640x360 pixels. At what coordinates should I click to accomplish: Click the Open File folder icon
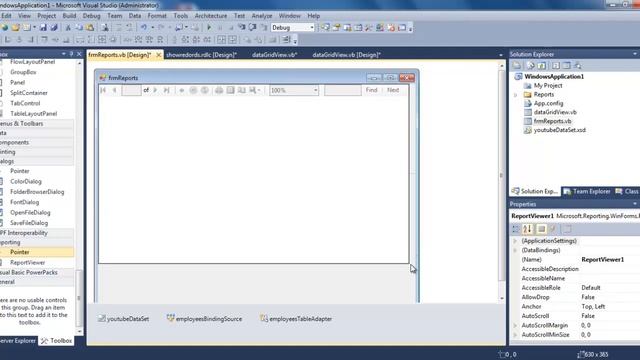[x=16, y=27]
